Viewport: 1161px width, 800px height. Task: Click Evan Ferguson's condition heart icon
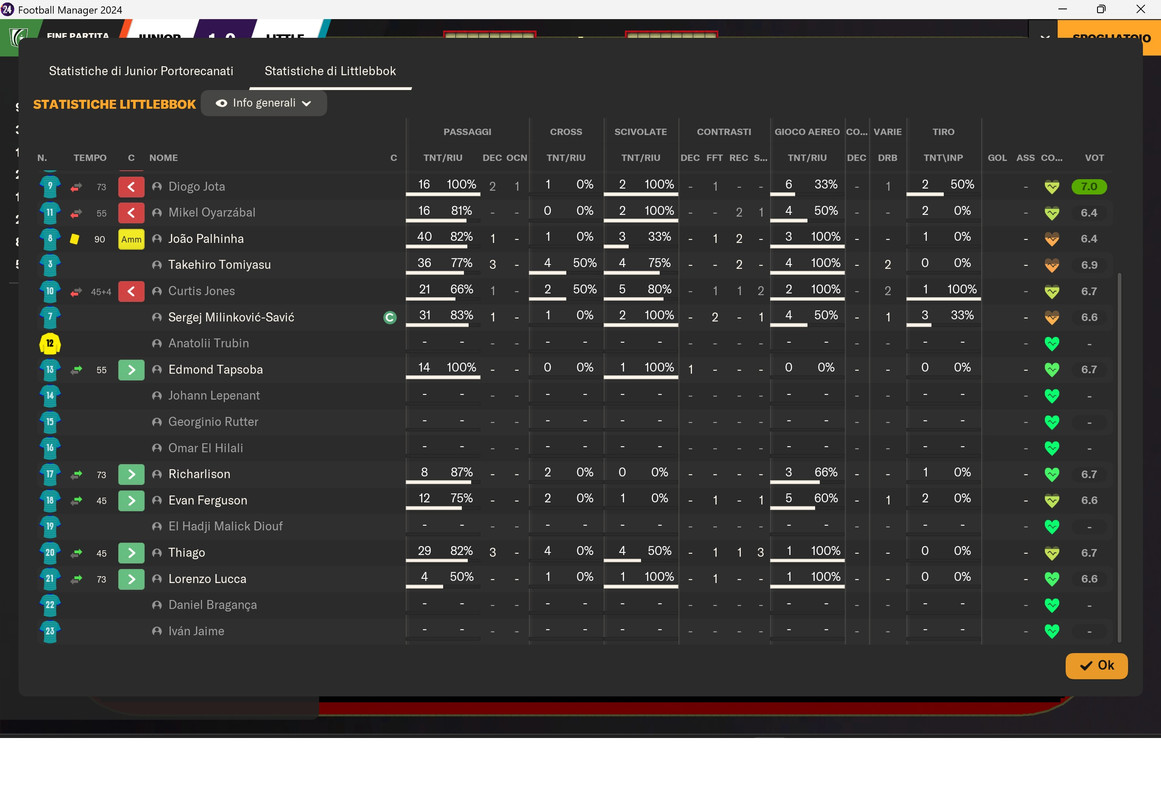tap(1051, 500)
